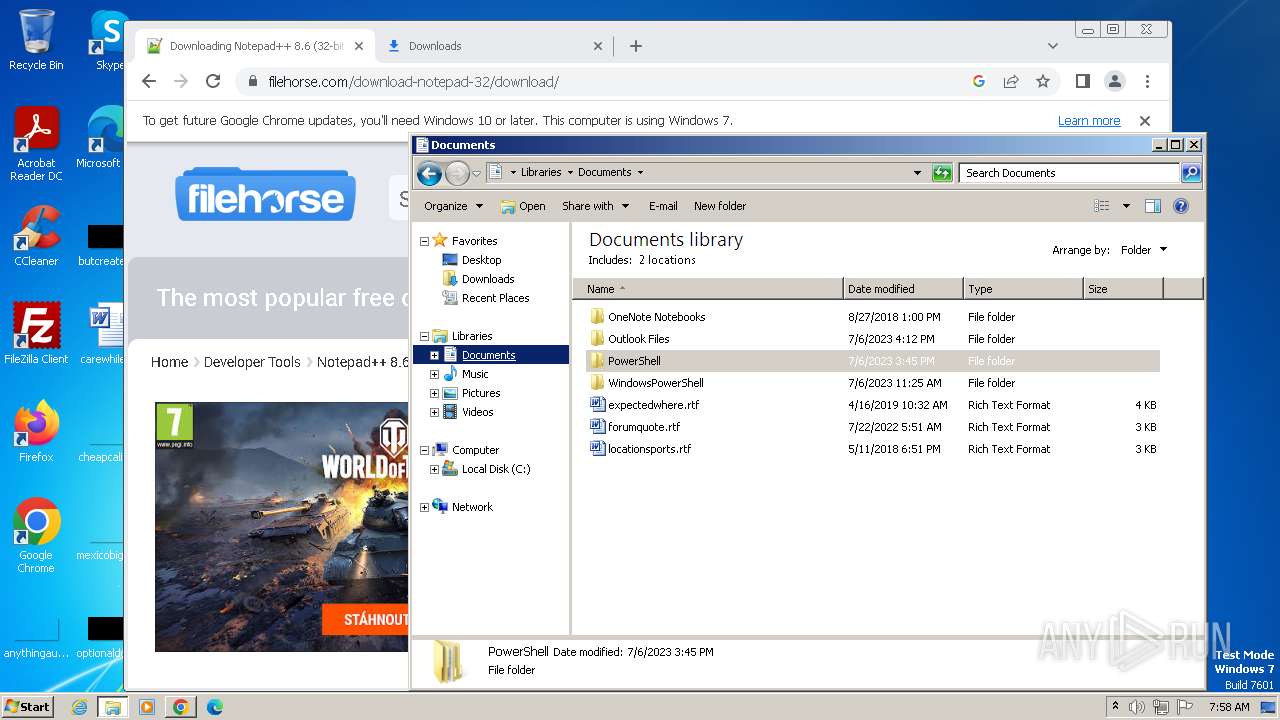Expand the Videos library tree node
This screenshot has height=720, width=1280.
click(434, 412)
